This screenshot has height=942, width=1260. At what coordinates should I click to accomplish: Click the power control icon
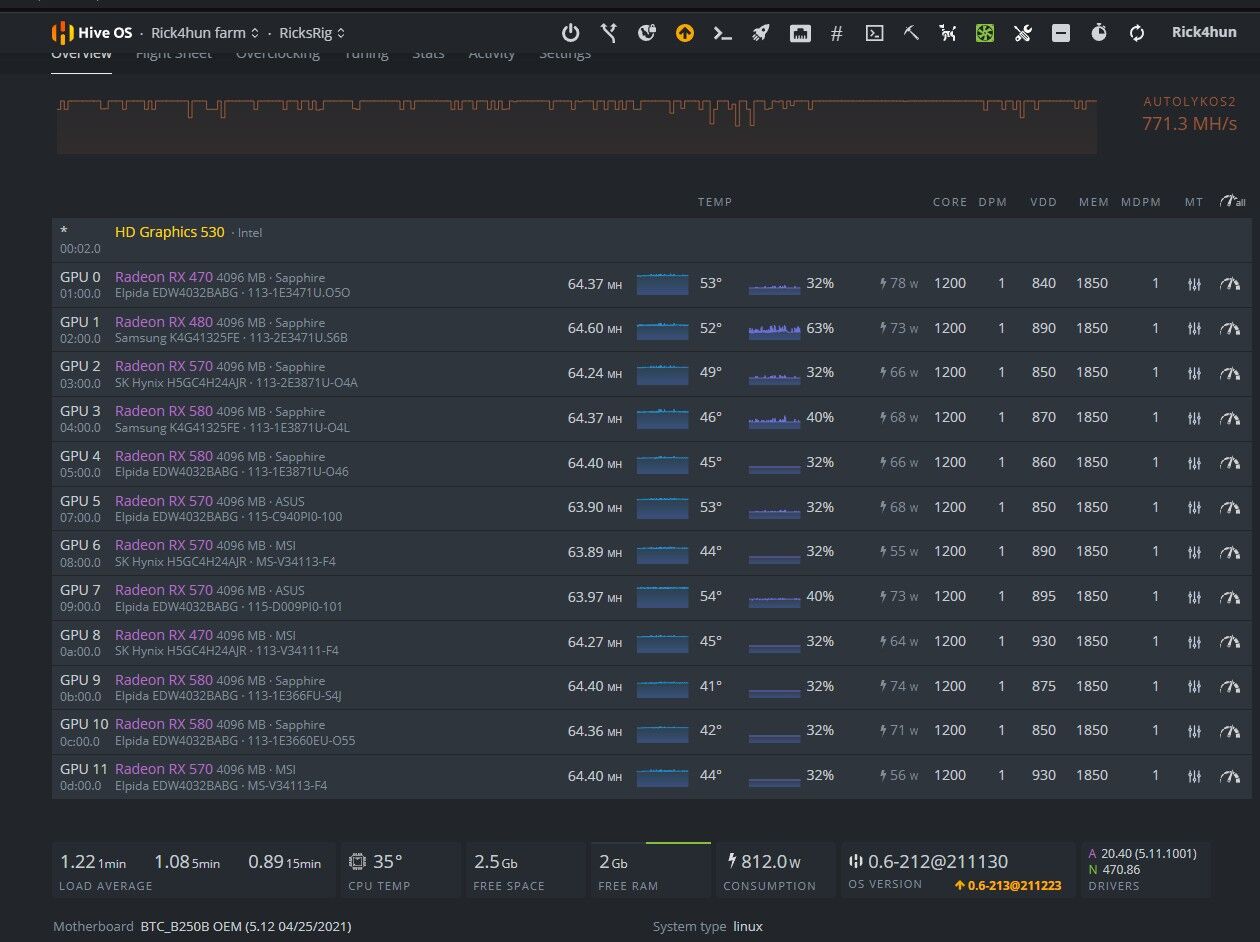(x=570, y=33)
